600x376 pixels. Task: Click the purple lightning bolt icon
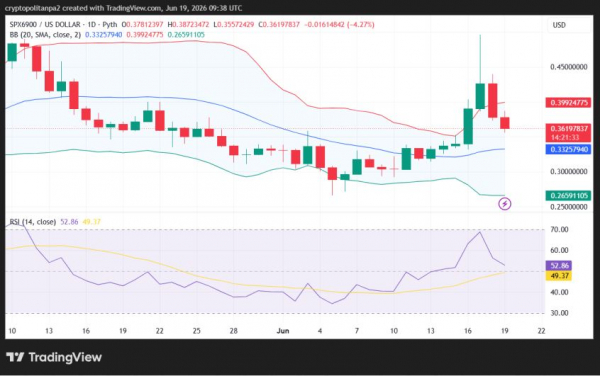[505, 203]
